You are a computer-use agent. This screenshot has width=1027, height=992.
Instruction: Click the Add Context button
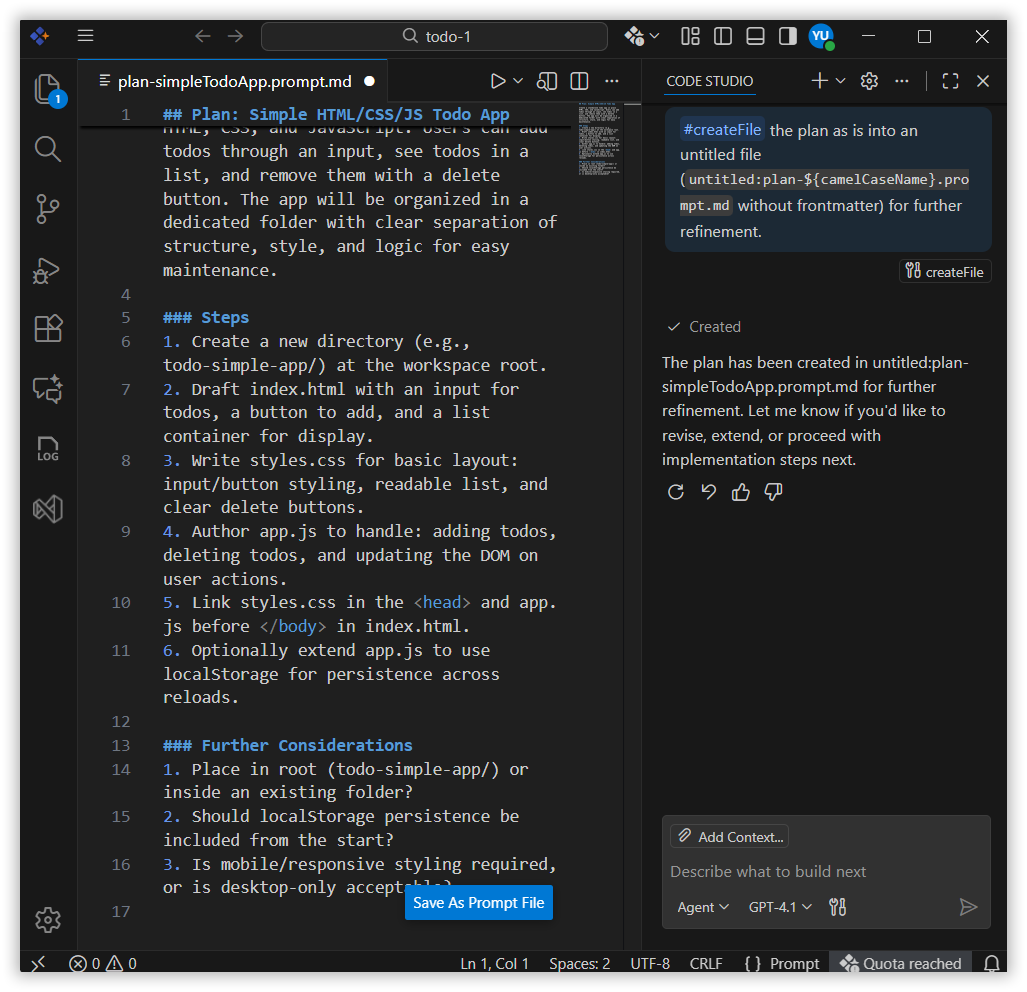(729, 837)
